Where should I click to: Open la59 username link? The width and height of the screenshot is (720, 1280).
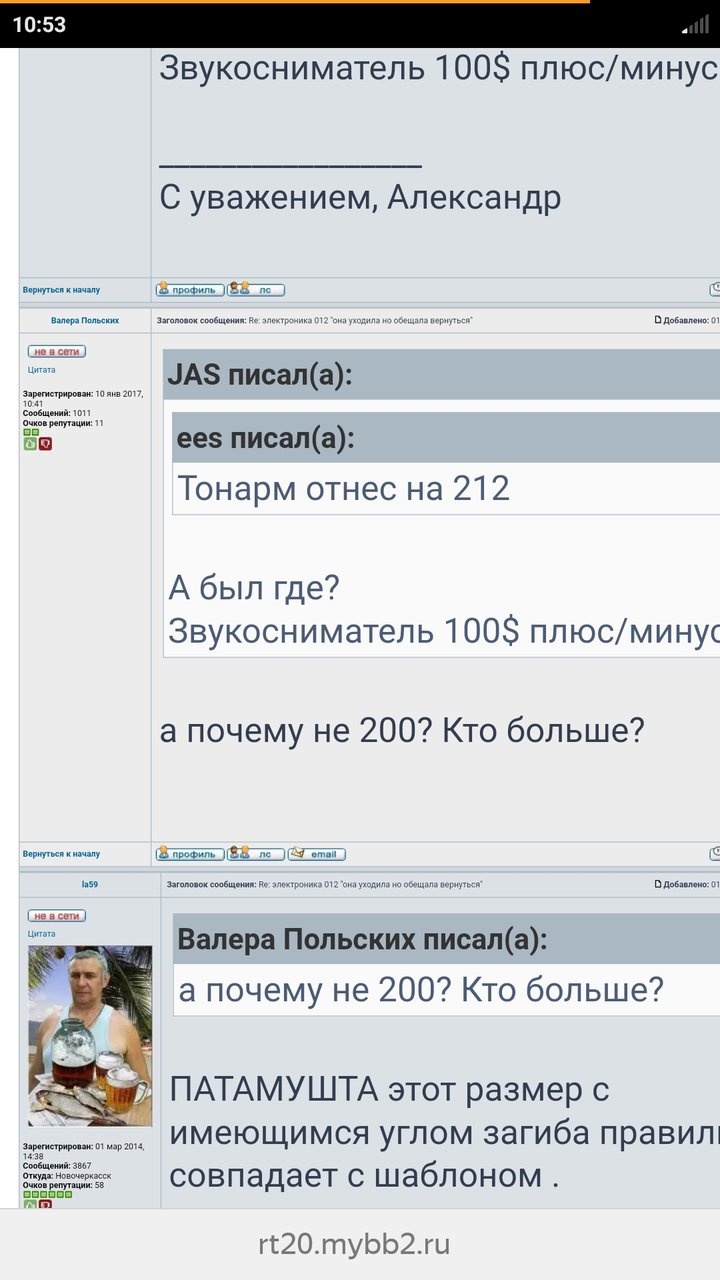click(90, 885)
